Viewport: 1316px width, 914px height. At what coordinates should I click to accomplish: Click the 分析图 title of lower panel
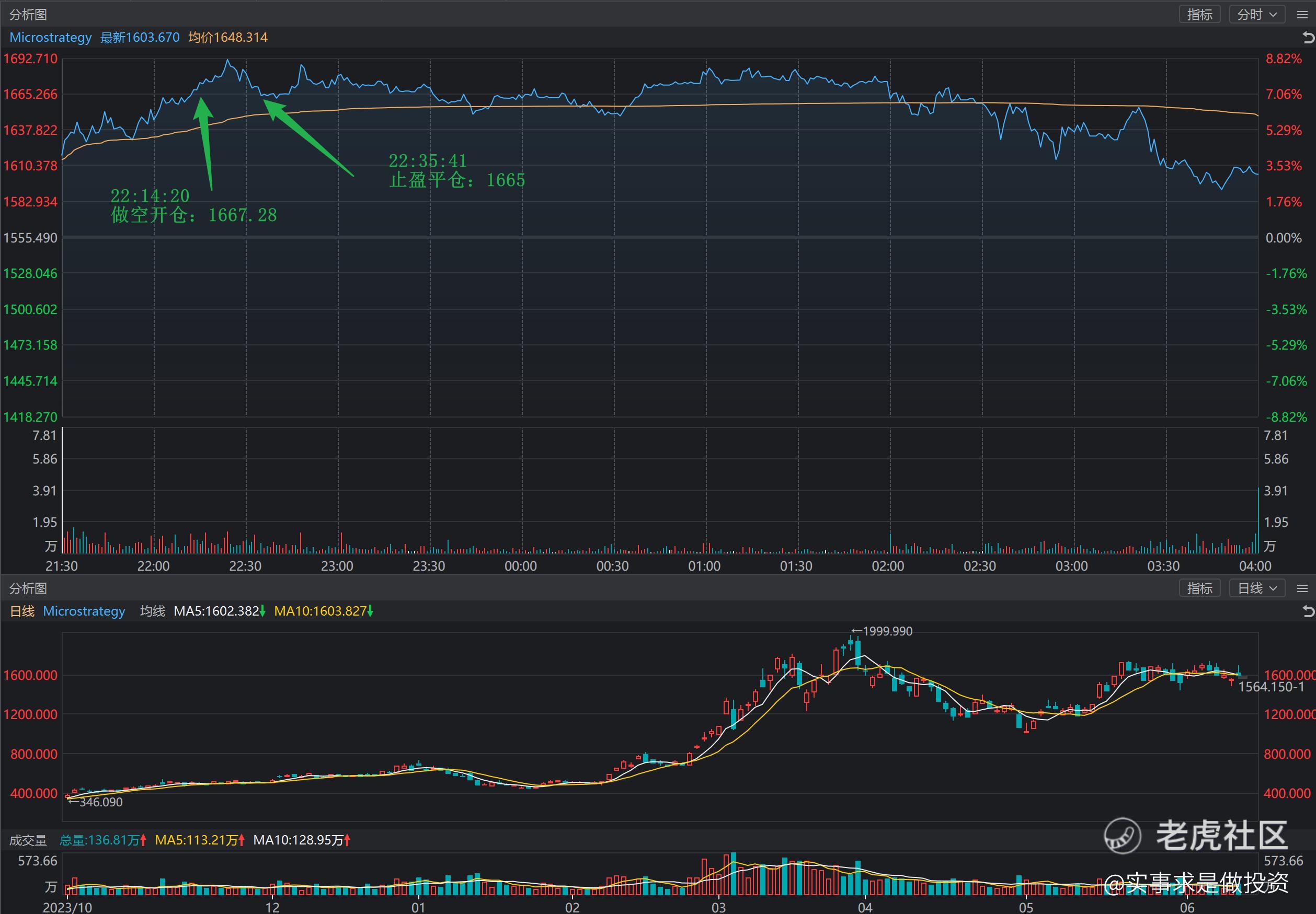(28, 588)
